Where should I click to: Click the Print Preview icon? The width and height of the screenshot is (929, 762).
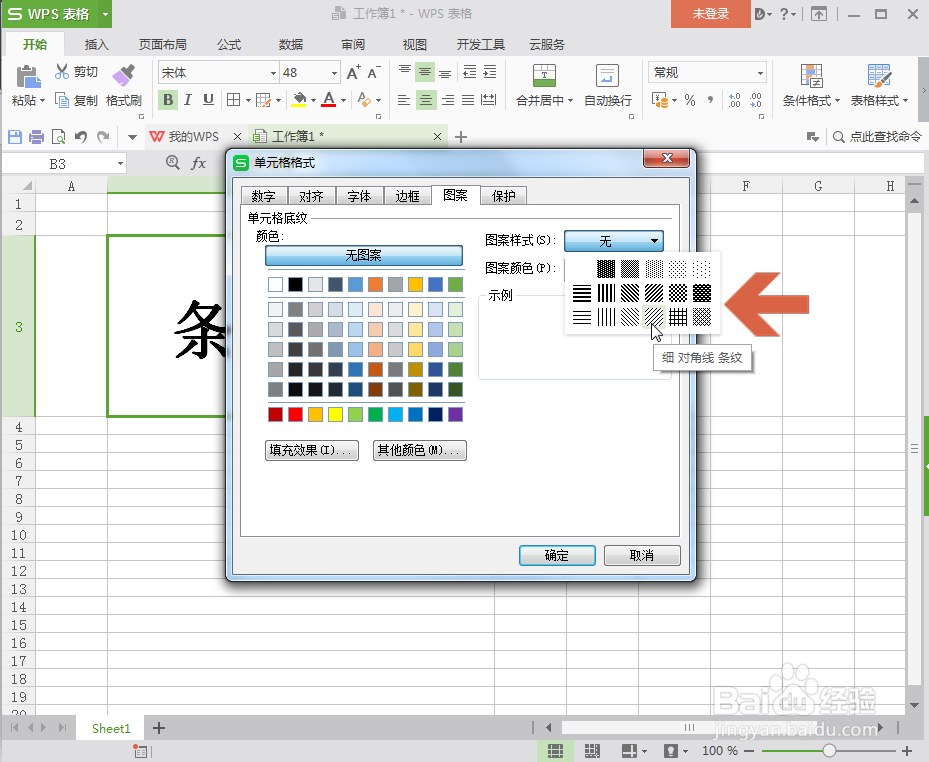coord(59,137)
